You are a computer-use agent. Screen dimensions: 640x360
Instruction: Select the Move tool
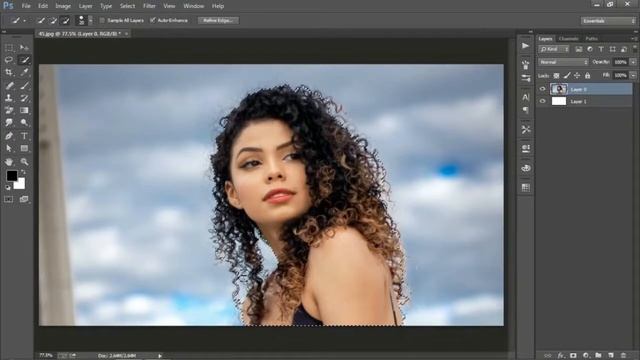click(x=24, y=48)
